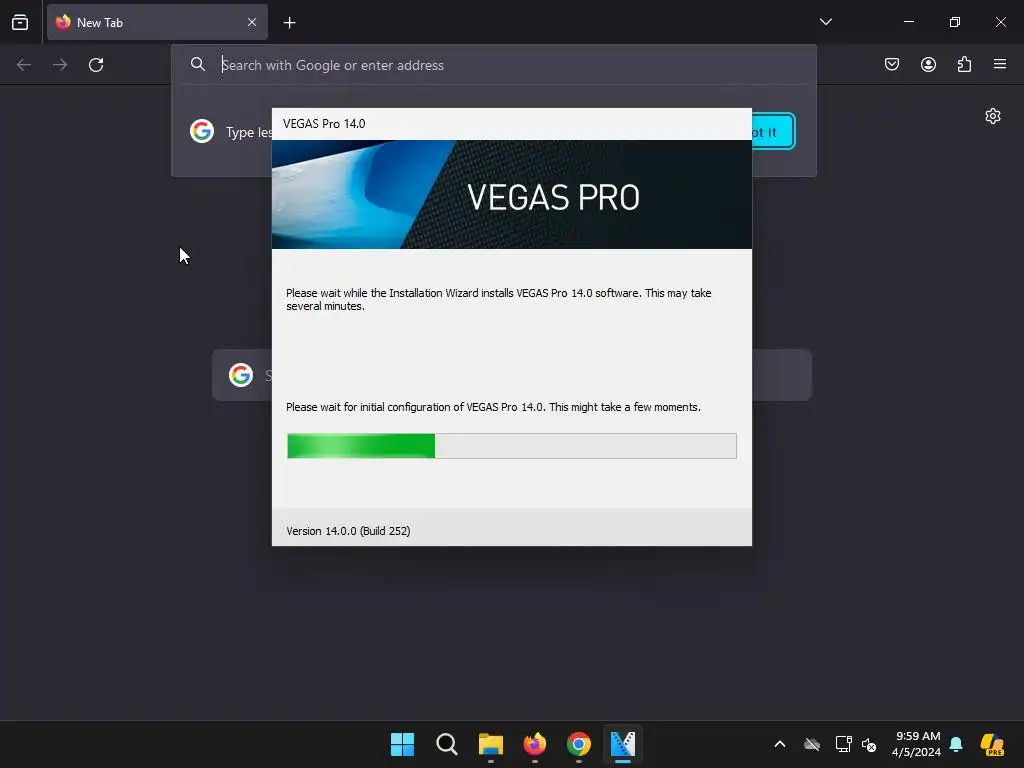
Task: Open the Pocket save icon
Action: (x=892, y=64)
